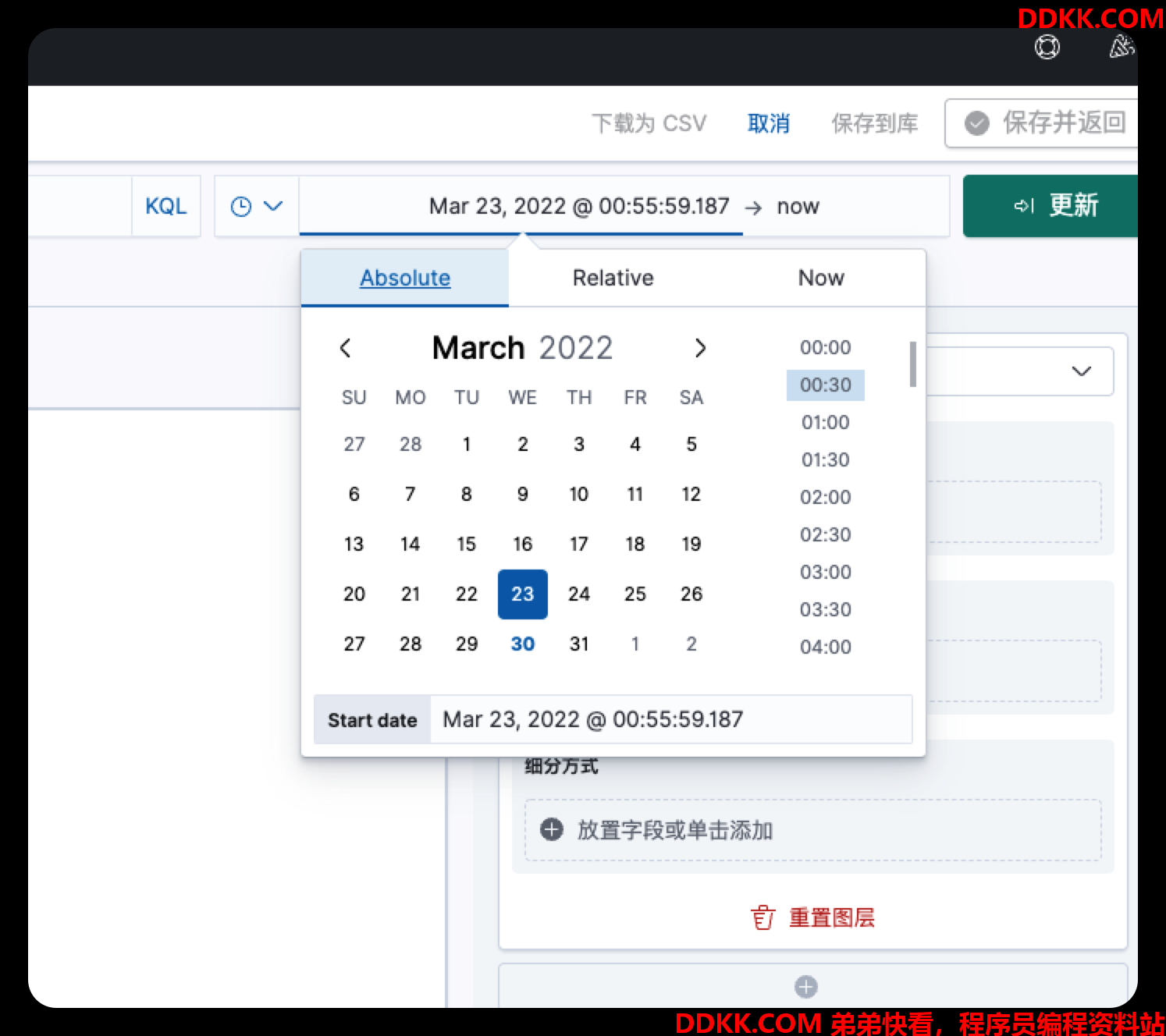Go to next month arrow
Viewport: 1166px width, 1036px height.
click(x=700, y=348)
